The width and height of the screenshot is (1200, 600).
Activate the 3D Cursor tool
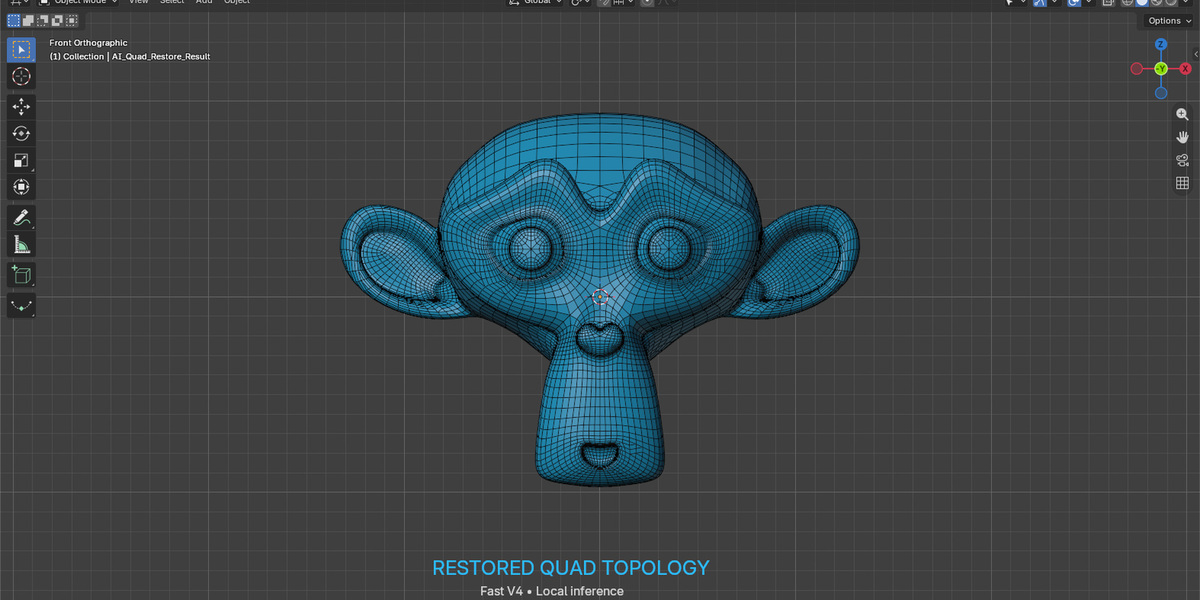point(21,76)
